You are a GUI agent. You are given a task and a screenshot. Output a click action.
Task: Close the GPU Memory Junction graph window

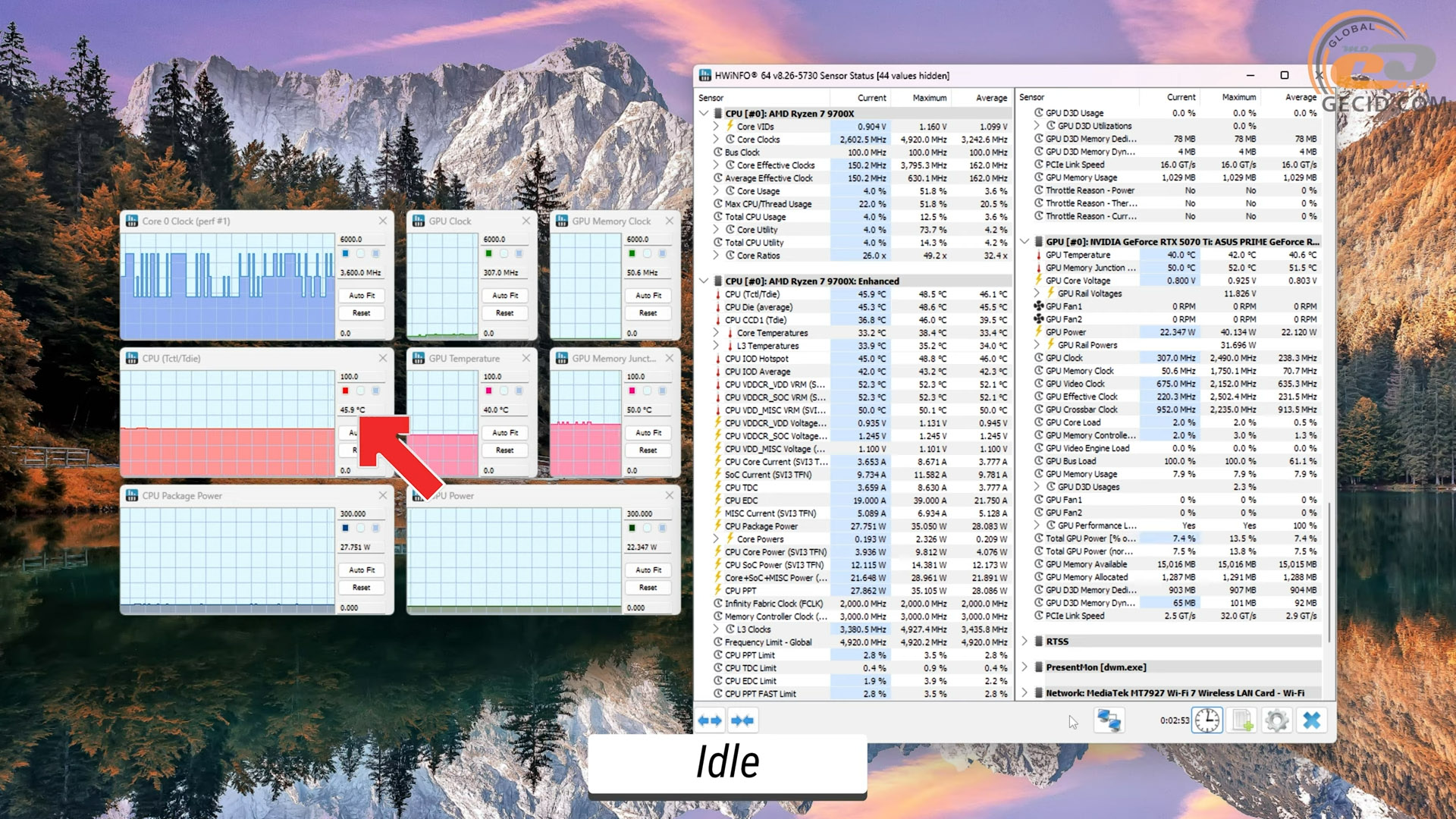pyautogui.click(x=670, y=358)
